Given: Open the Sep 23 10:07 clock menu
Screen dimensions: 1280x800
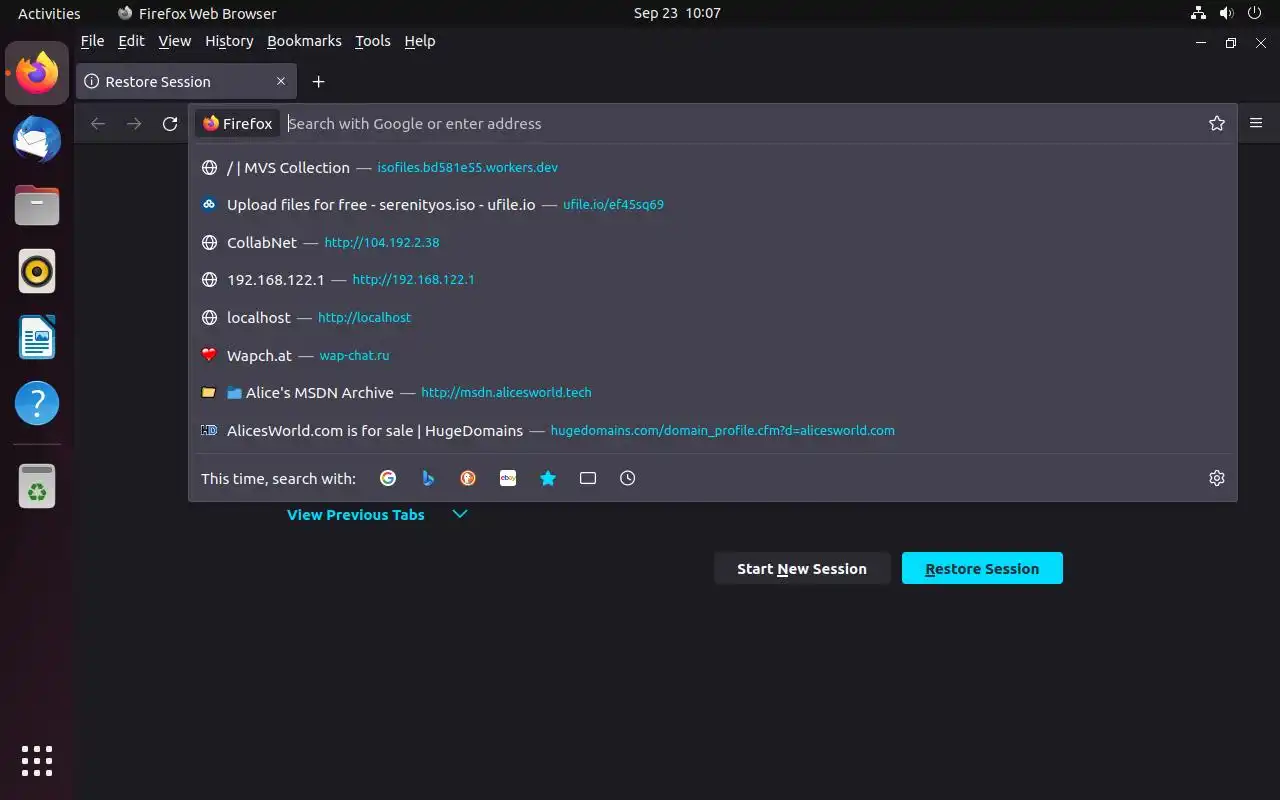Looking at the screenshot, I should (677, 13).
